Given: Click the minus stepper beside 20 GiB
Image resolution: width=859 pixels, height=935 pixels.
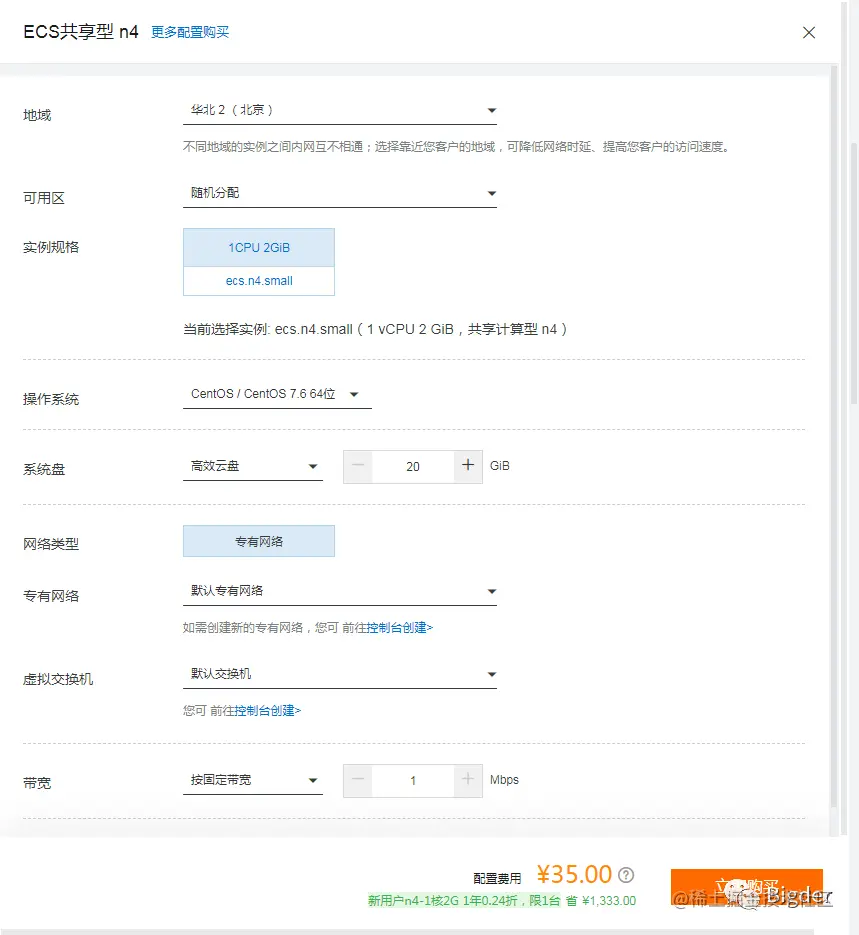Looking at the screenshot, I should [357, 466].
